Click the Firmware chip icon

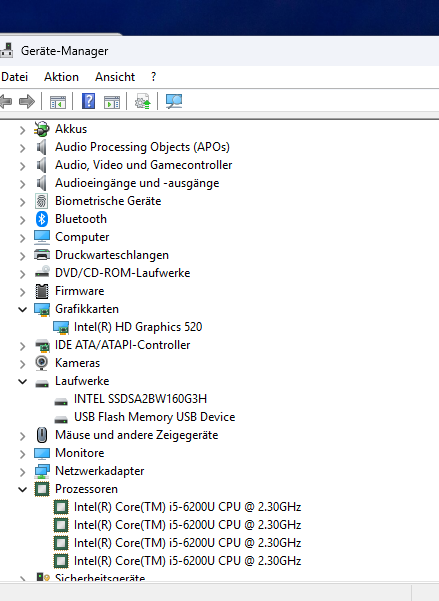tap(41, 291)
